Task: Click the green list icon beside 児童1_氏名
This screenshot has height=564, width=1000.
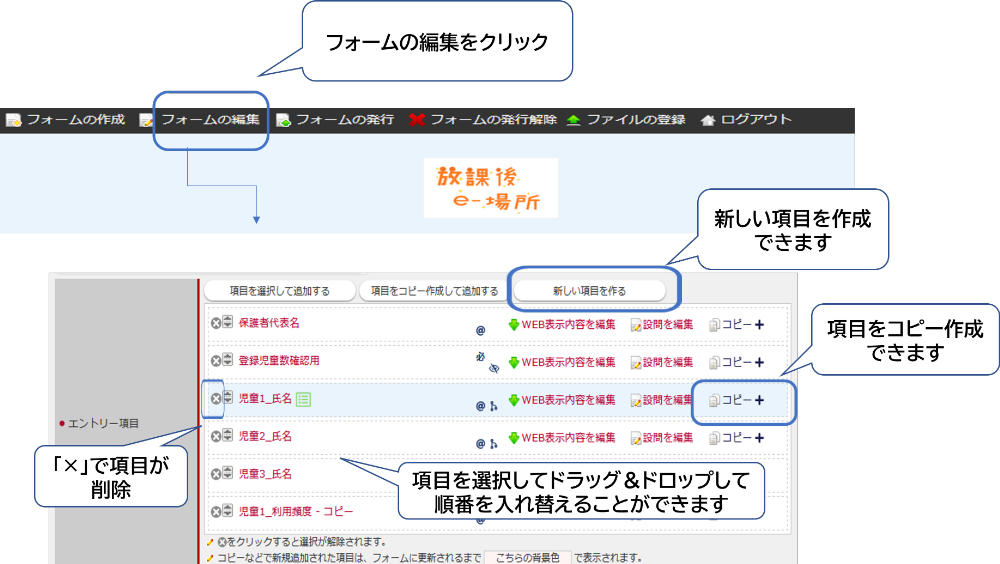Action: coord(303,399)
